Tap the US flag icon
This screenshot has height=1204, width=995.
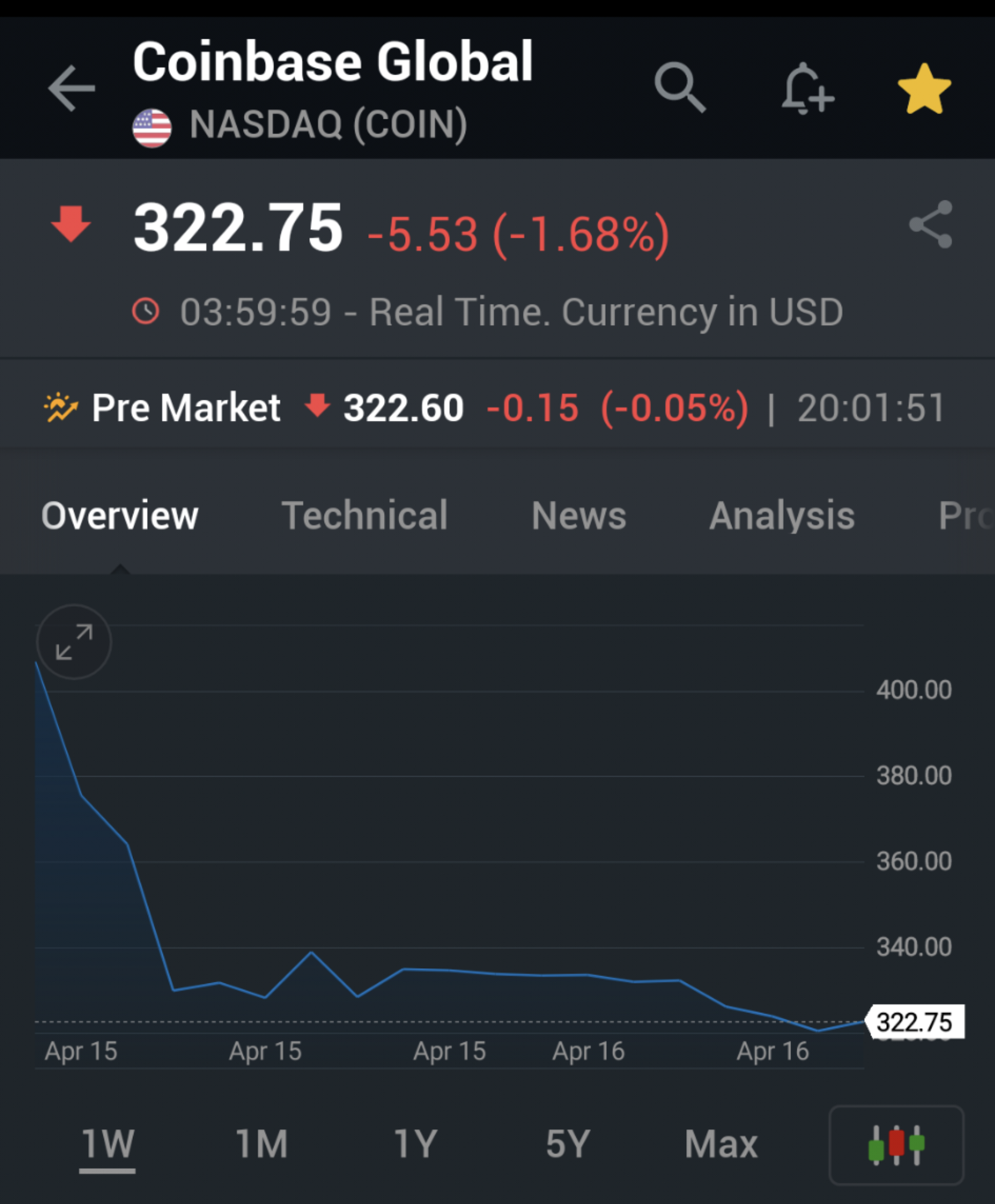click(152, 128)
